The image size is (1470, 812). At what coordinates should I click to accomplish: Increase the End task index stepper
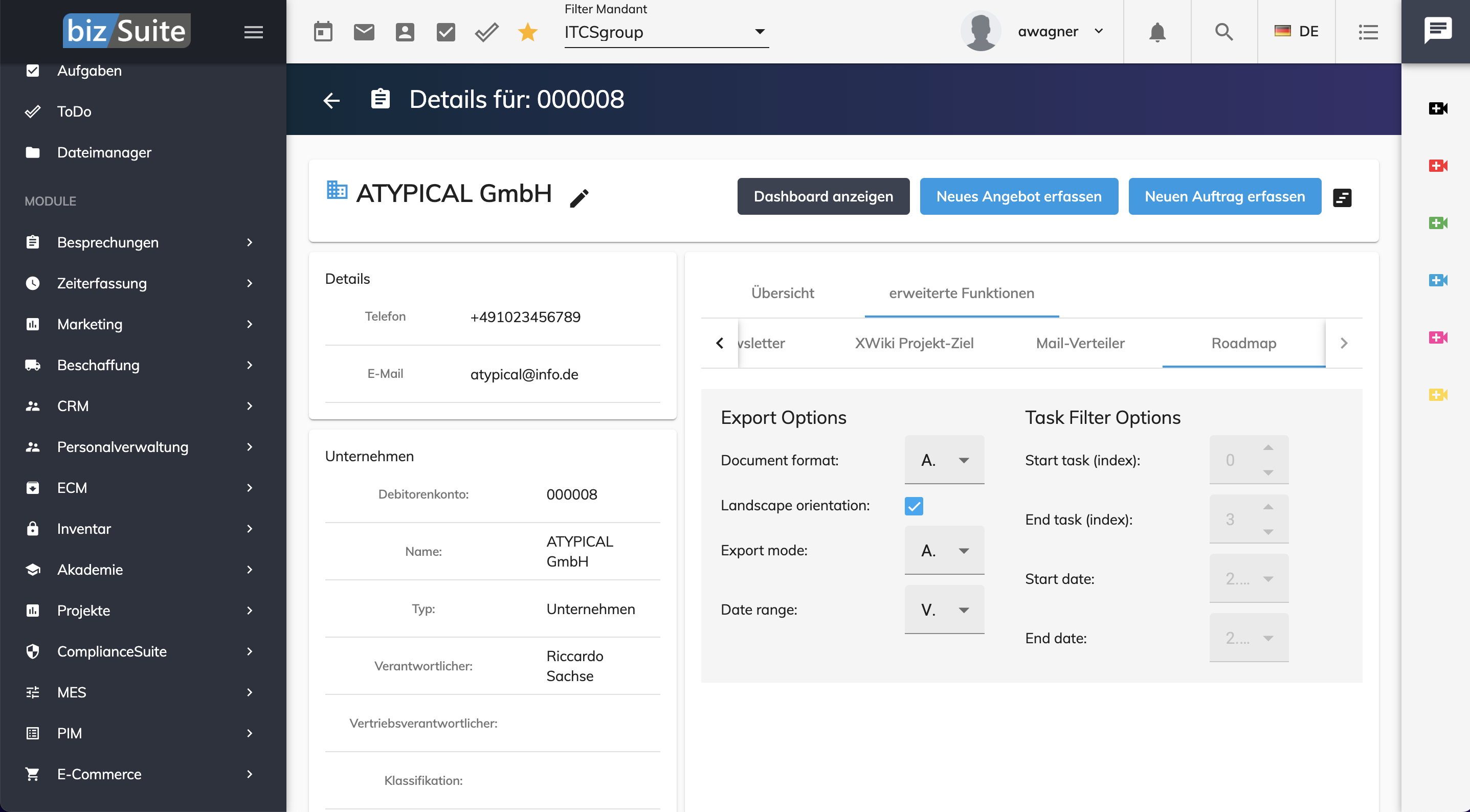(x=1268, y=507)
